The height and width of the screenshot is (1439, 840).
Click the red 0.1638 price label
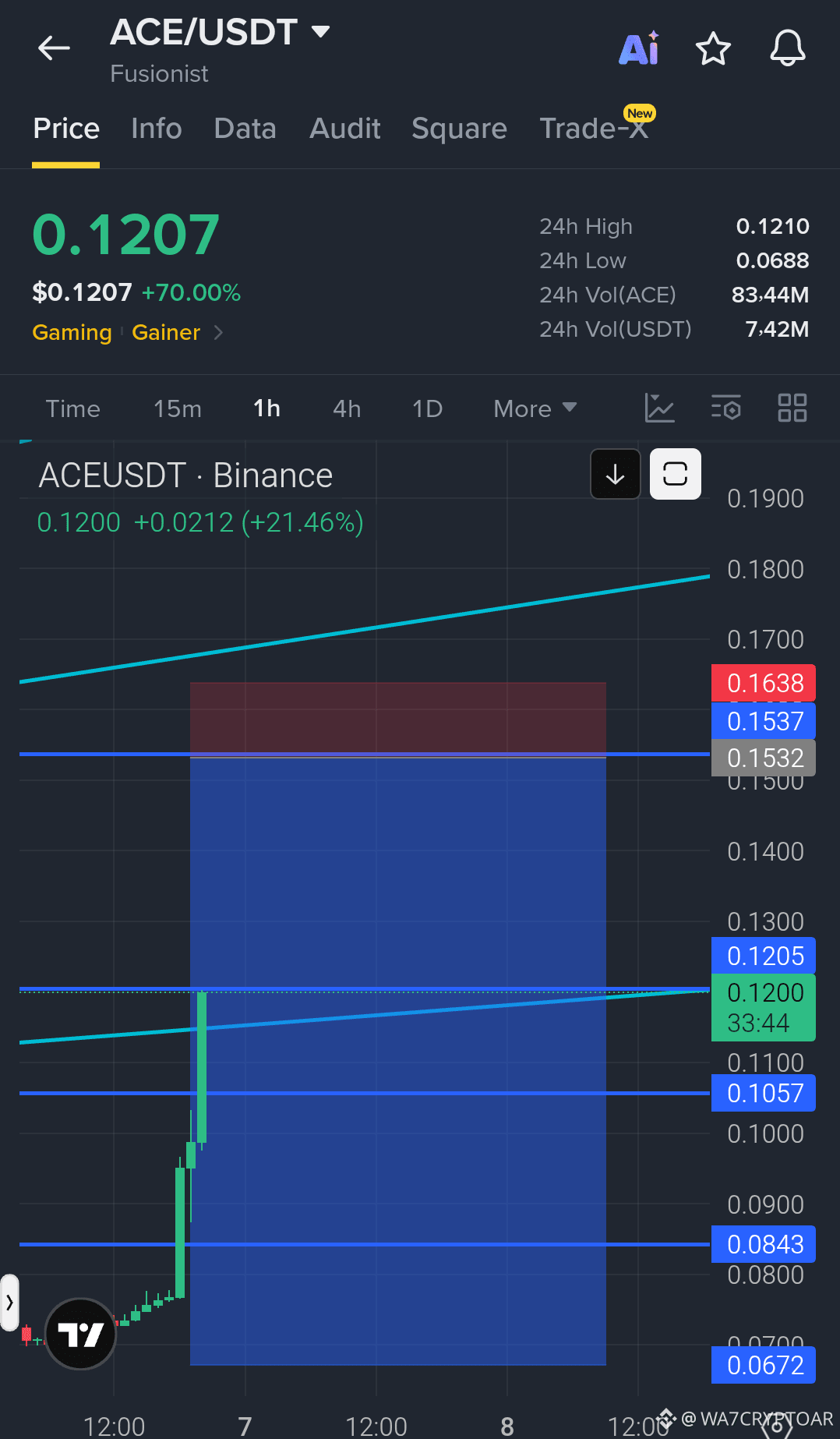pyautogui.click(x=764, y=683)
